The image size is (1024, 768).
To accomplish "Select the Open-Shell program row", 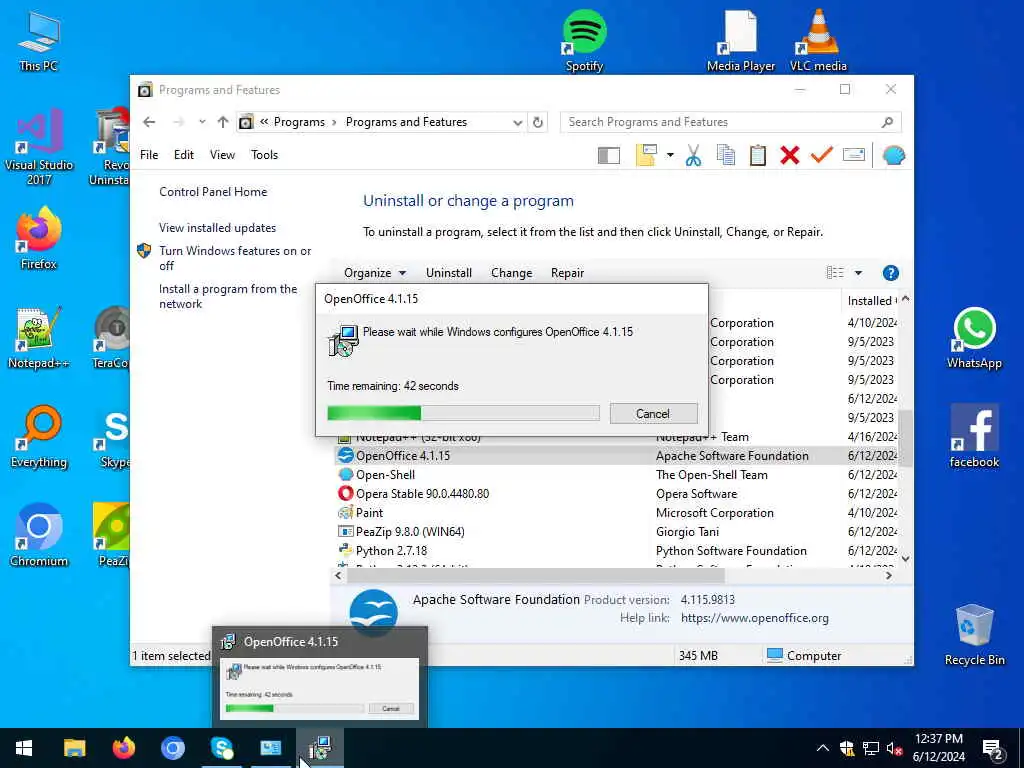I will 616,475.
